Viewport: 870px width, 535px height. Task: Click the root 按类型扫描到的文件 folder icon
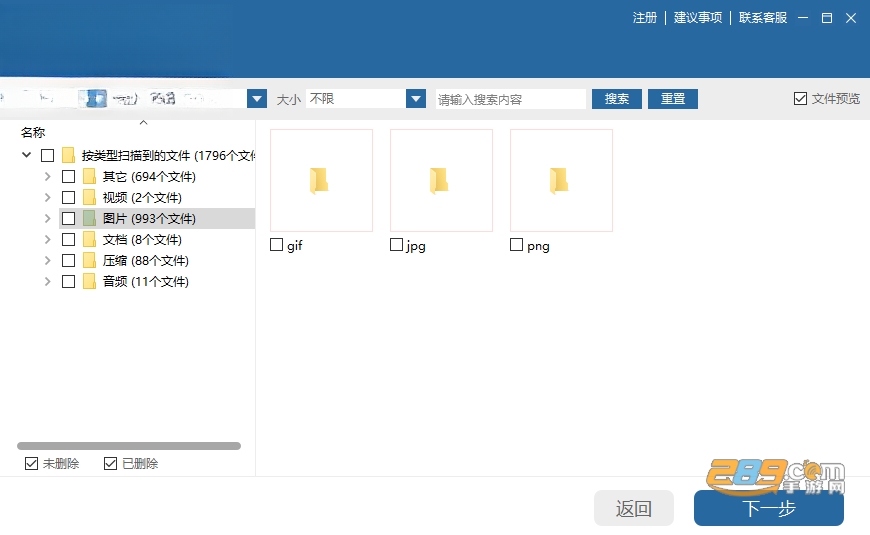[x=68, y=155]
